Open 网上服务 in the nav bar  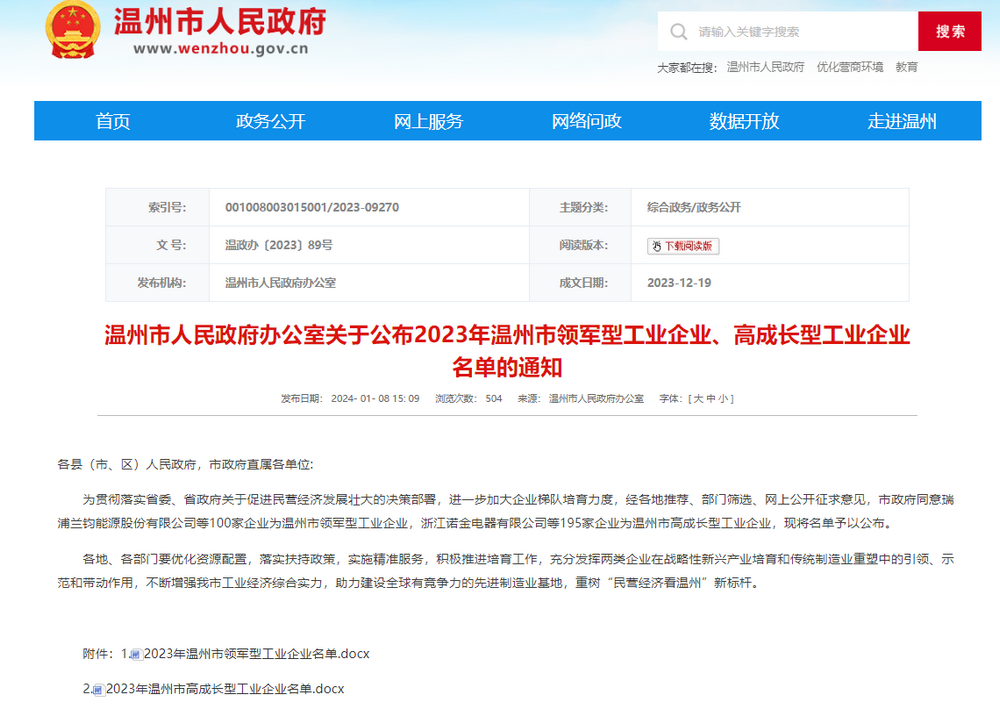point(428,121)
